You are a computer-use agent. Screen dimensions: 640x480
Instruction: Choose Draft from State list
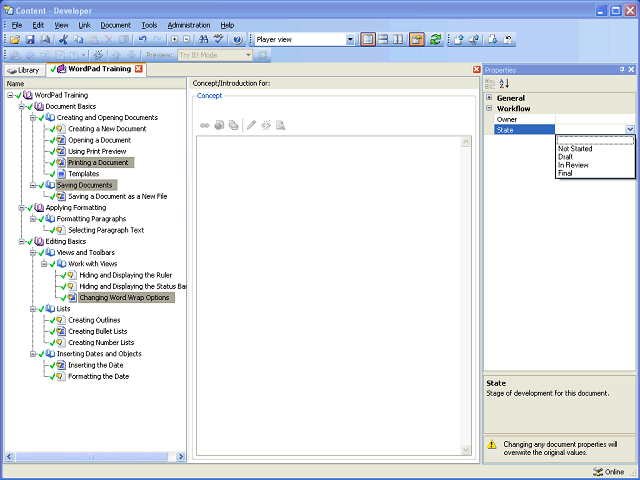[595, 157]
